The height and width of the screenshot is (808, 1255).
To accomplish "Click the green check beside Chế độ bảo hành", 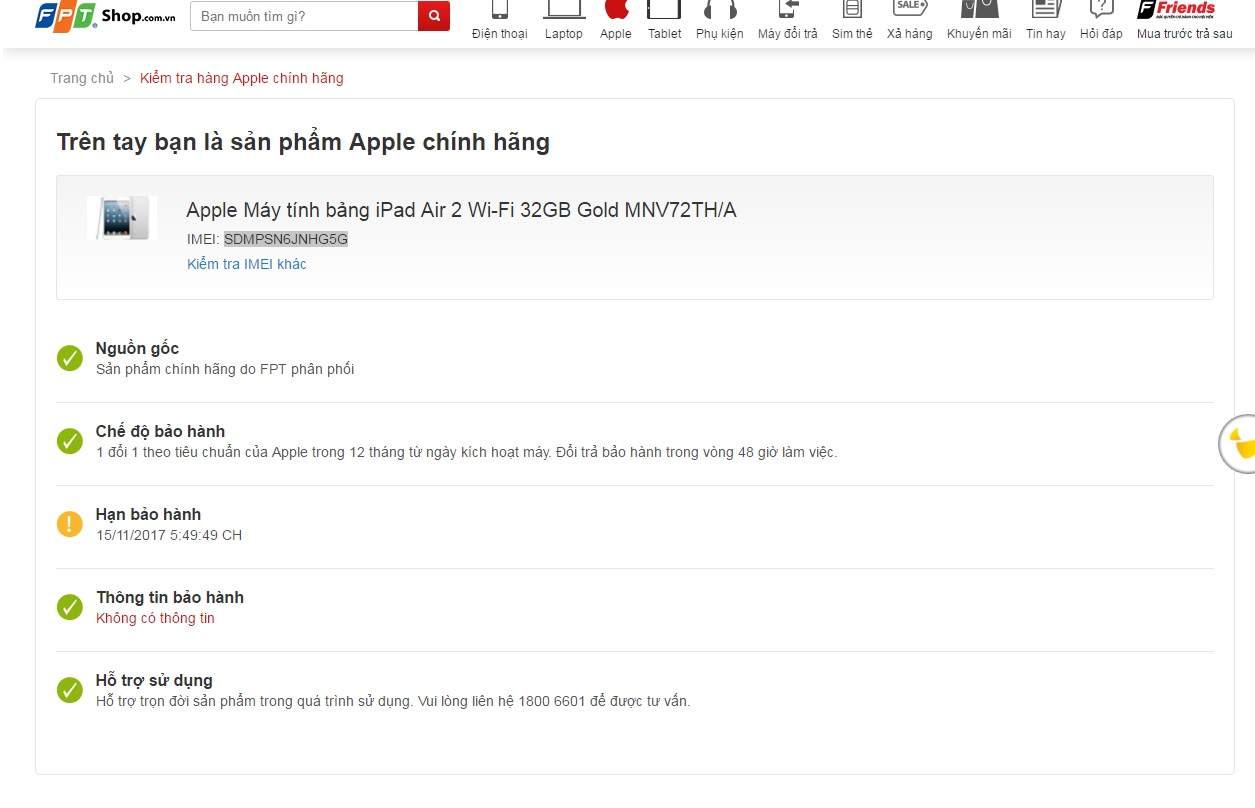I will [70, 441].
